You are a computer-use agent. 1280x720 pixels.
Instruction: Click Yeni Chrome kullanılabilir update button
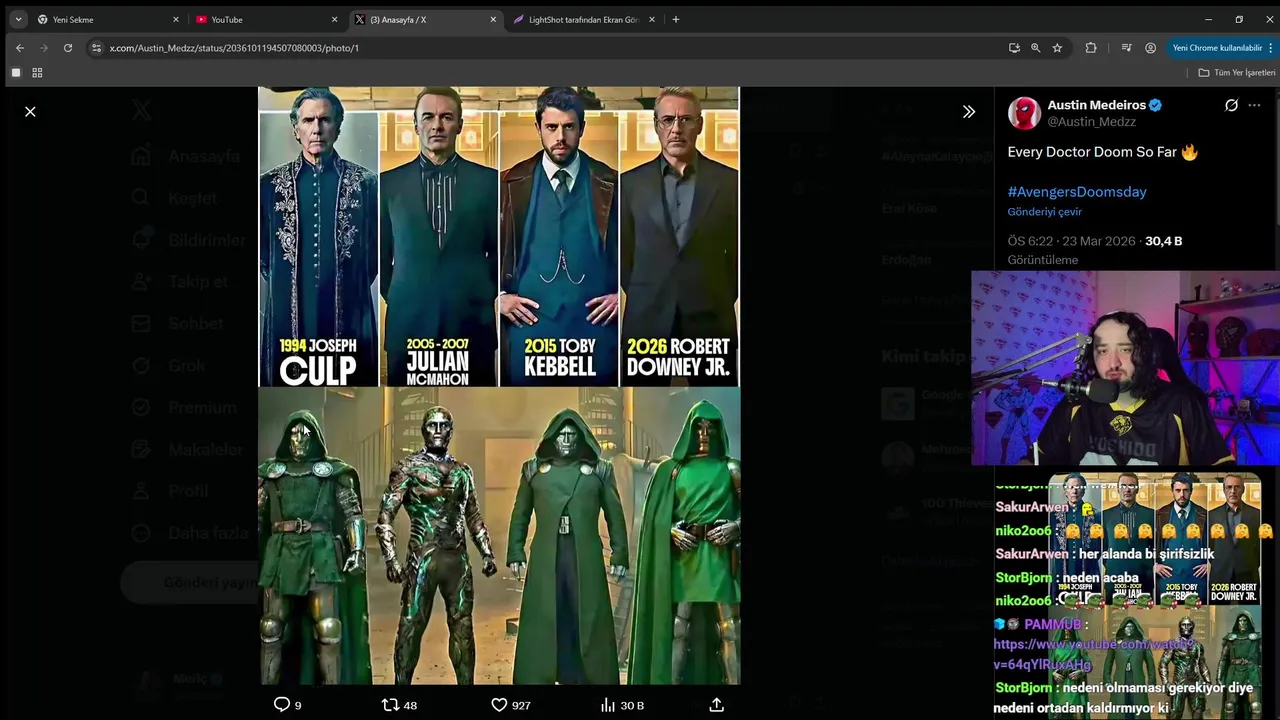[1220, 47]
